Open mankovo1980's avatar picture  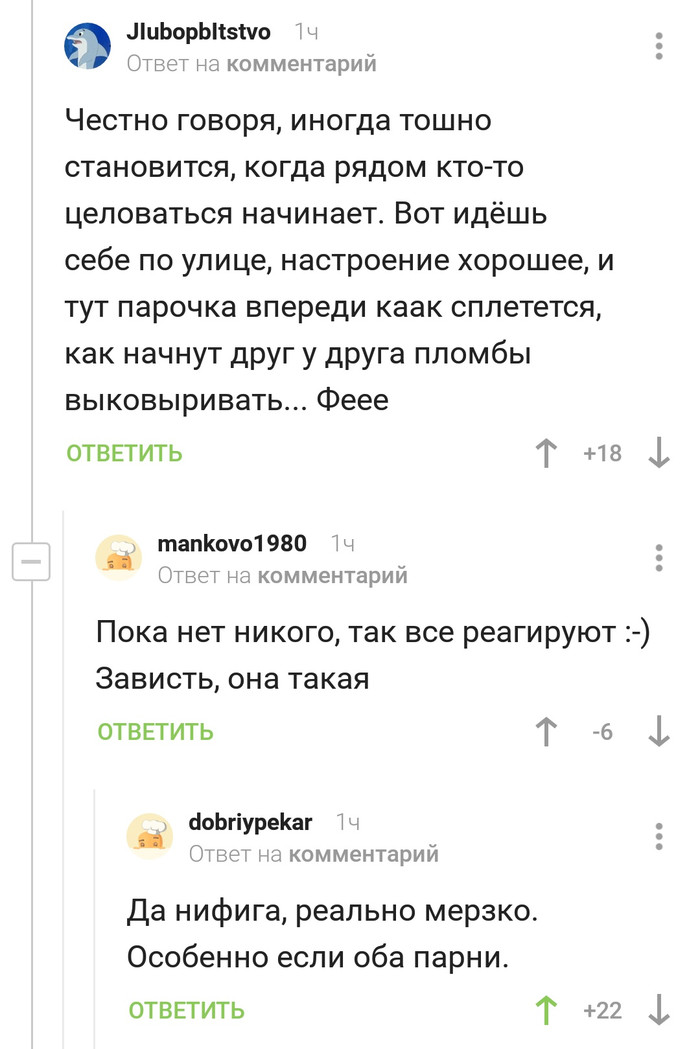click(x=119, y=557)
